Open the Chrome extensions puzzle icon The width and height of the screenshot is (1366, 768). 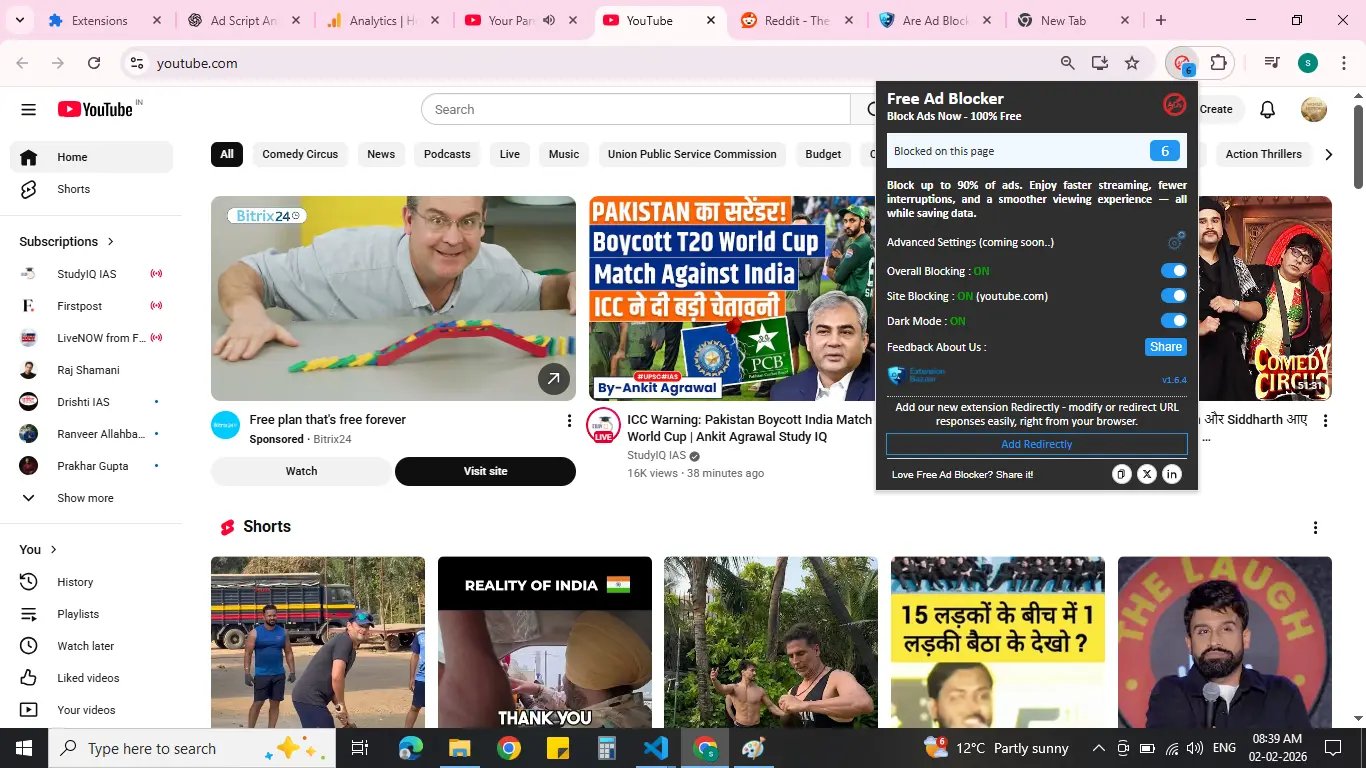click(x=1218, y=63)
